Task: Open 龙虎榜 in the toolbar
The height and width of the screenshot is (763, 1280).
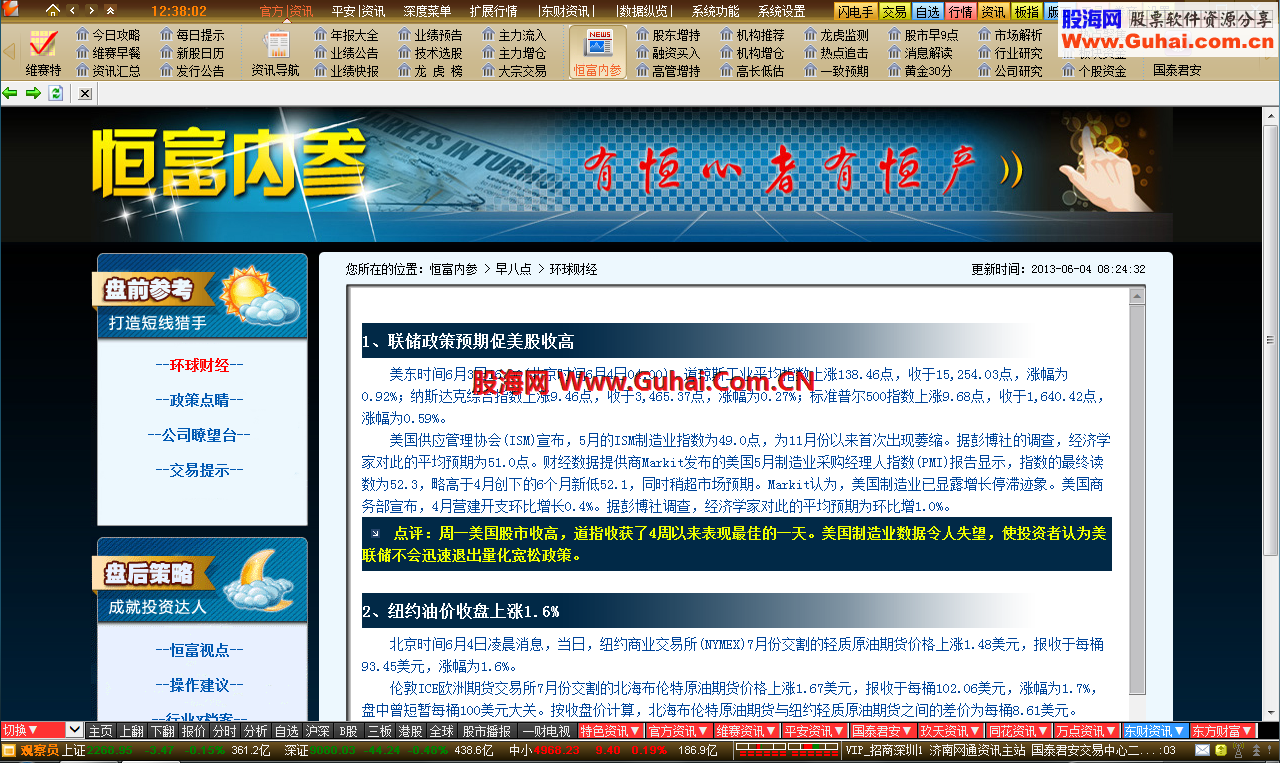Action: tap(430, 71)
